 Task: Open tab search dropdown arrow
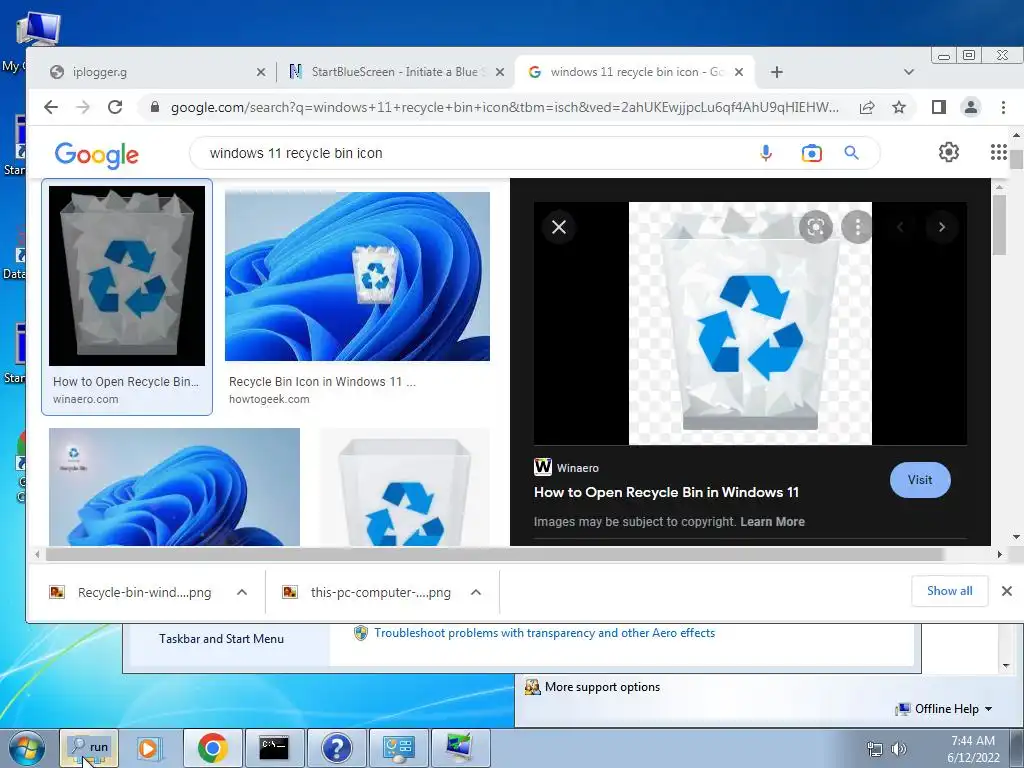tap(908, 72)
